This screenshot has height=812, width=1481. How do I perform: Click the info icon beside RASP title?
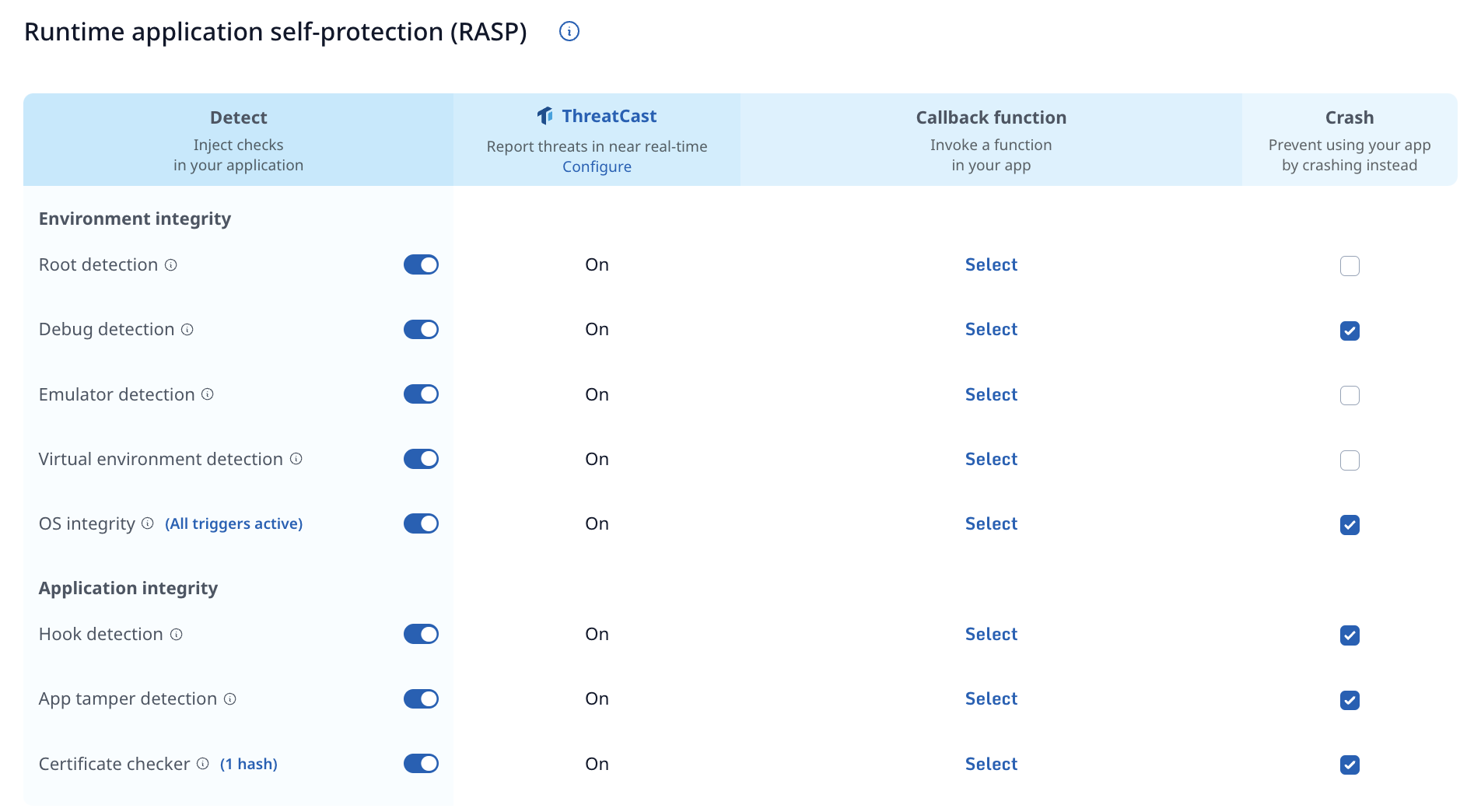pyautogui.click(x=569, y=32)
